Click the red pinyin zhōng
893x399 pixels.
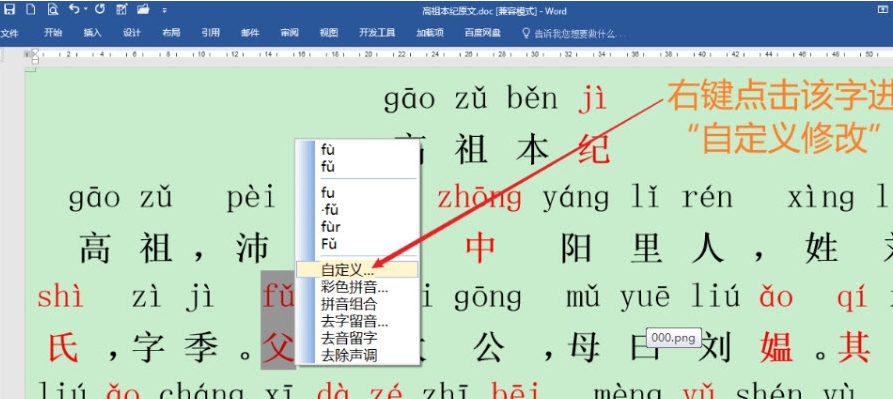(480, 198)
